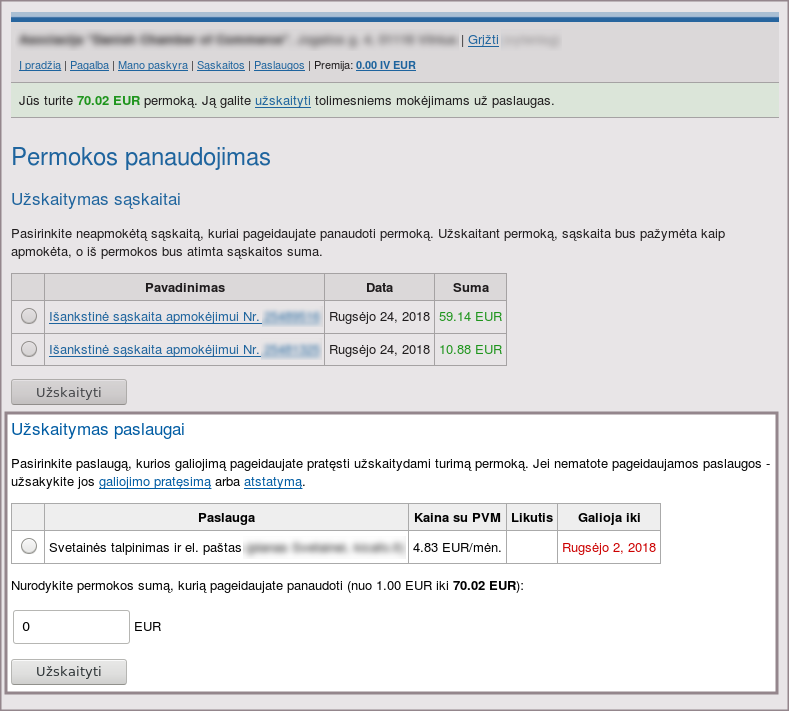Select radio button for the 59.14 EUR invoice
Screen dimensions: 789x711
click(29, 316)
